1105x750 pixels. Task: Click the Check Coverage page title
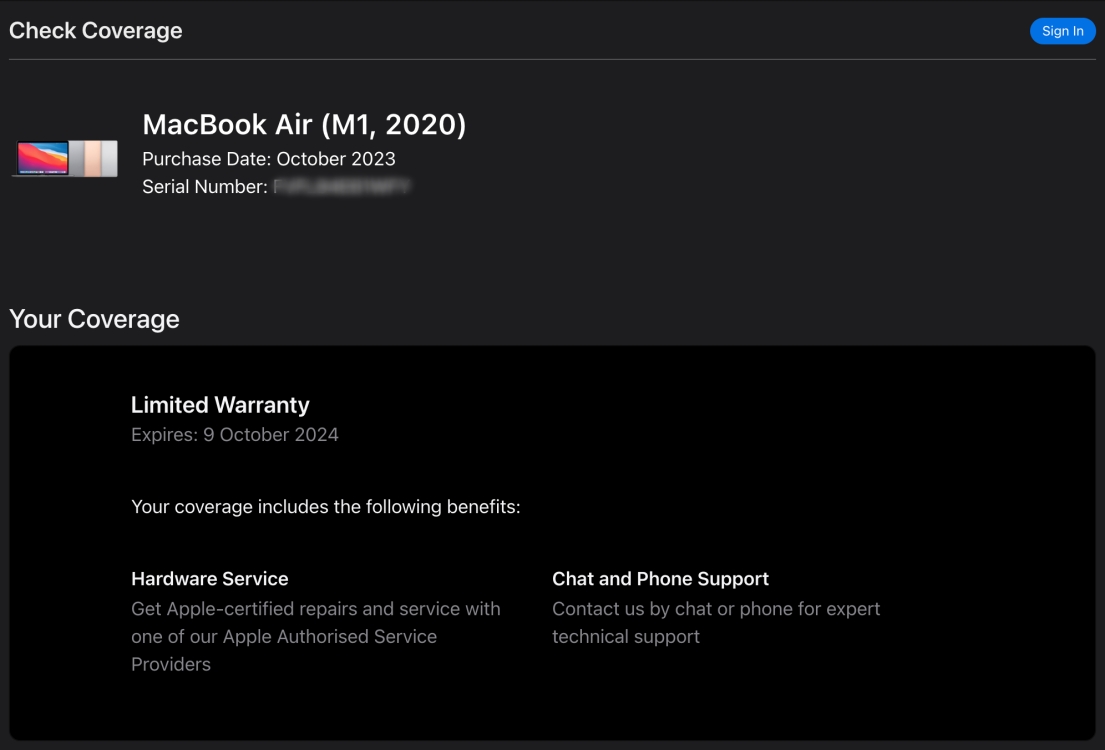pyautogui.click(x=96, y=30)
